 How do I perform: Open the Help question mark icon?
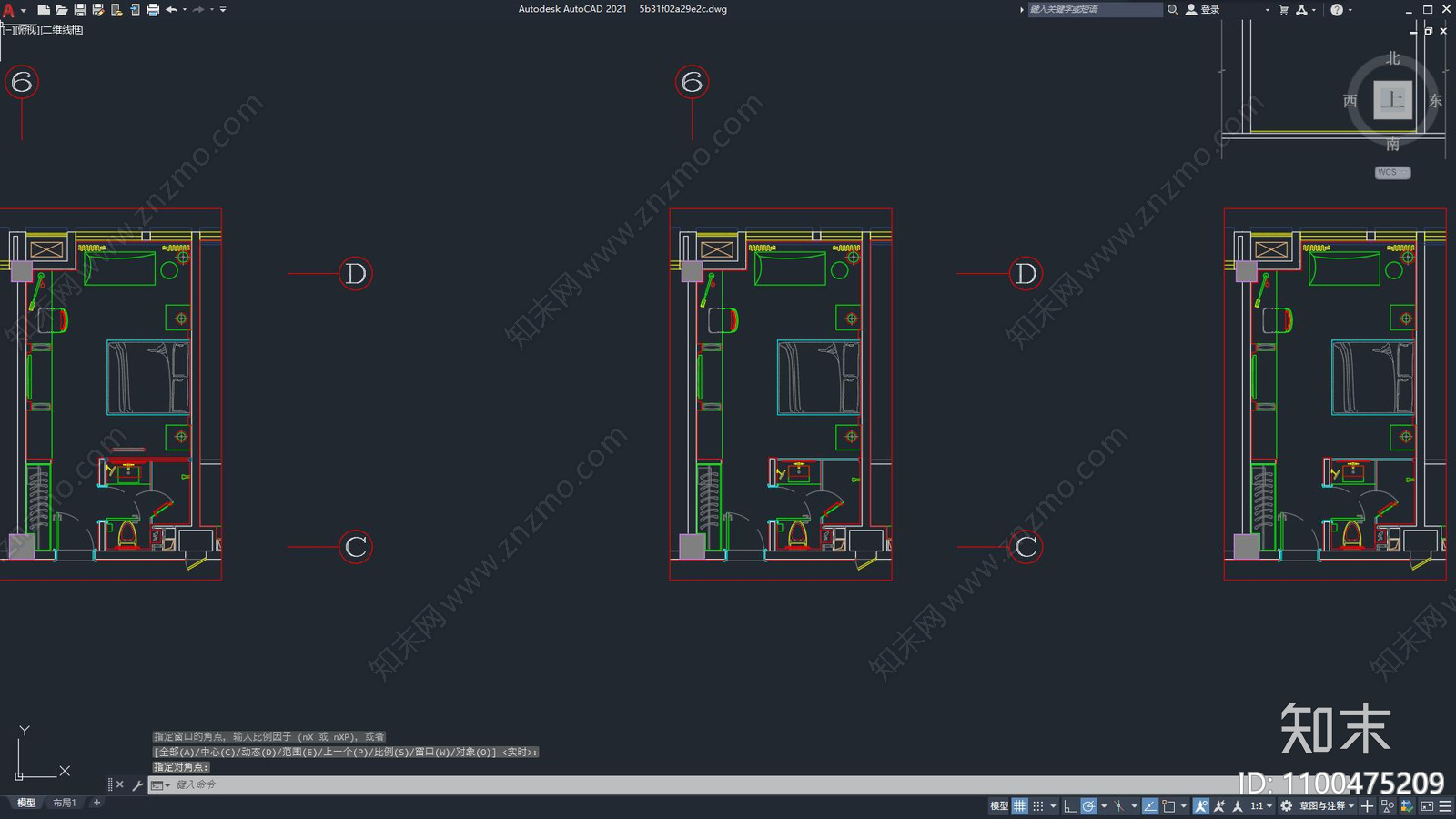tap(1337, 9)
